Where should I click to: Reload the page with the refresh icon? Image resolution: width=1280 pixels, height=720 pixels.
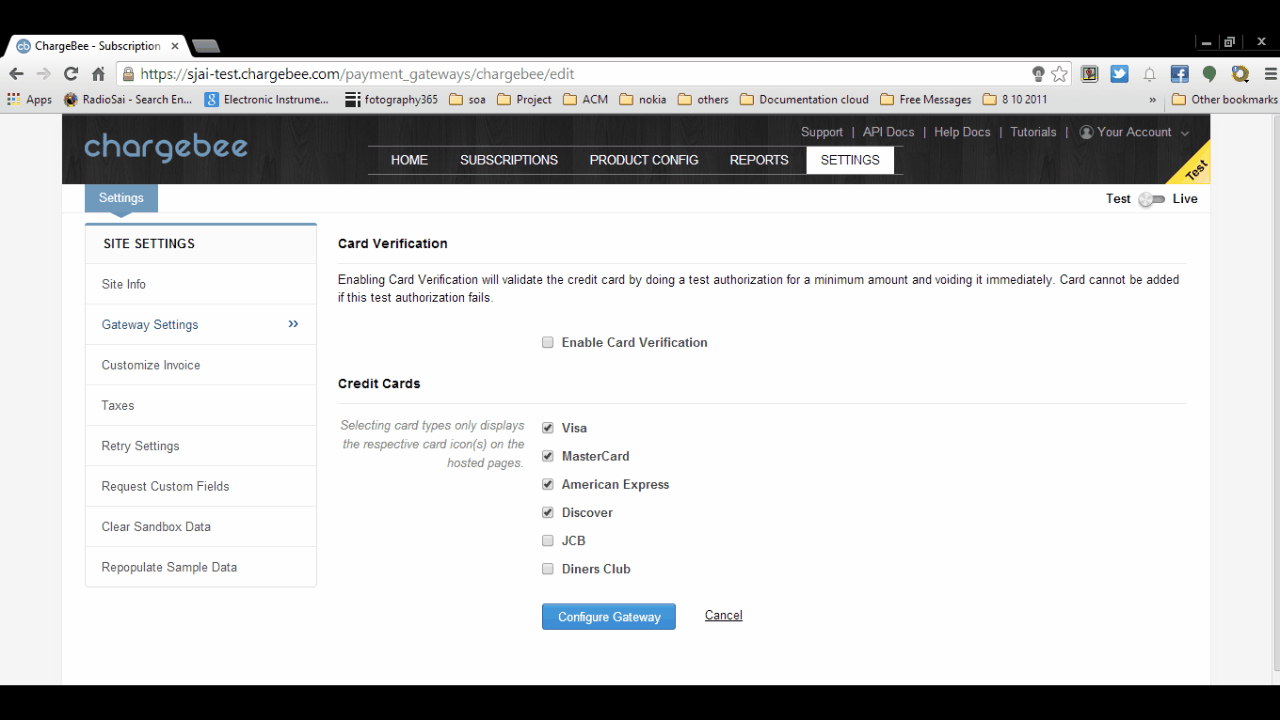[70, 74]
